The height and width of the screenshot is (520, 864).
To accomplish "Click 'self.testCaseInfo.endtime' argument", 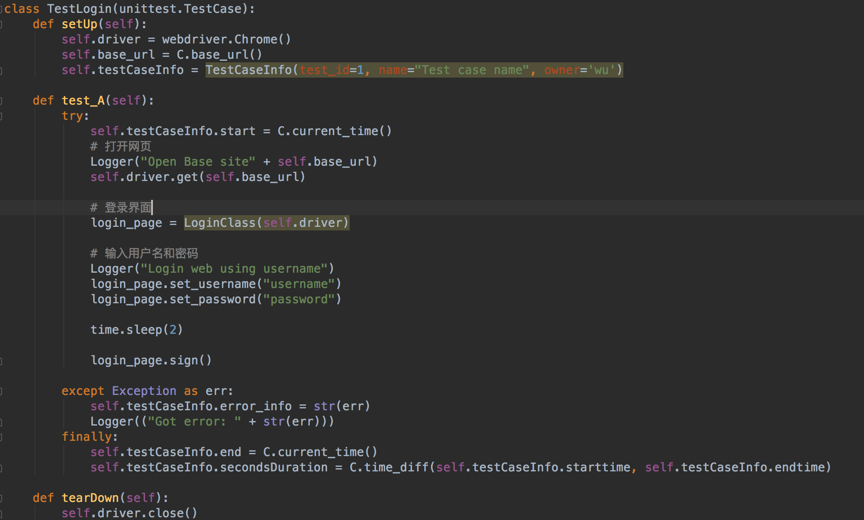I will coord(735,468).
